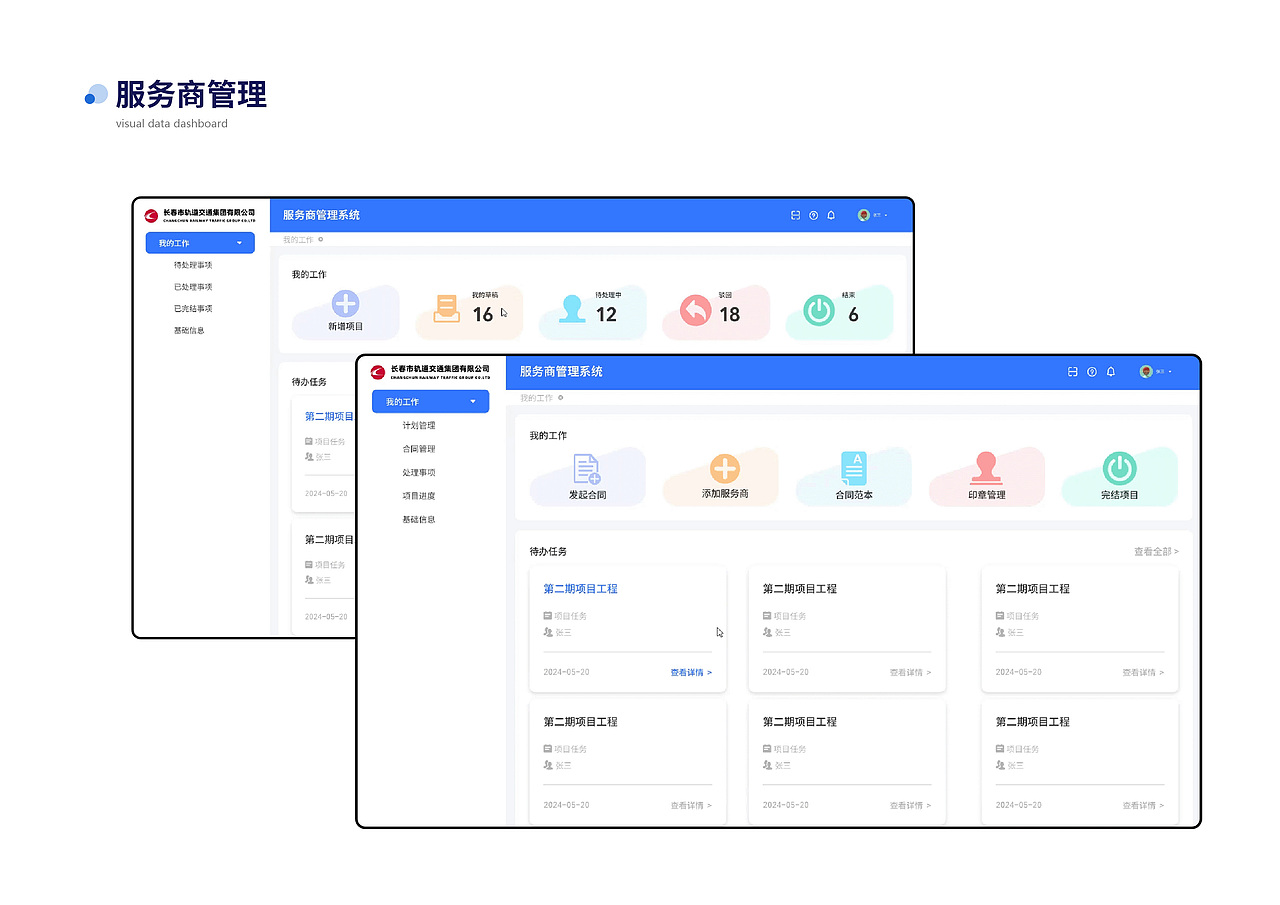Expand the 我的工作 sidebar dropdown
Screen dimensions: 1280x905
coord(430,400)
